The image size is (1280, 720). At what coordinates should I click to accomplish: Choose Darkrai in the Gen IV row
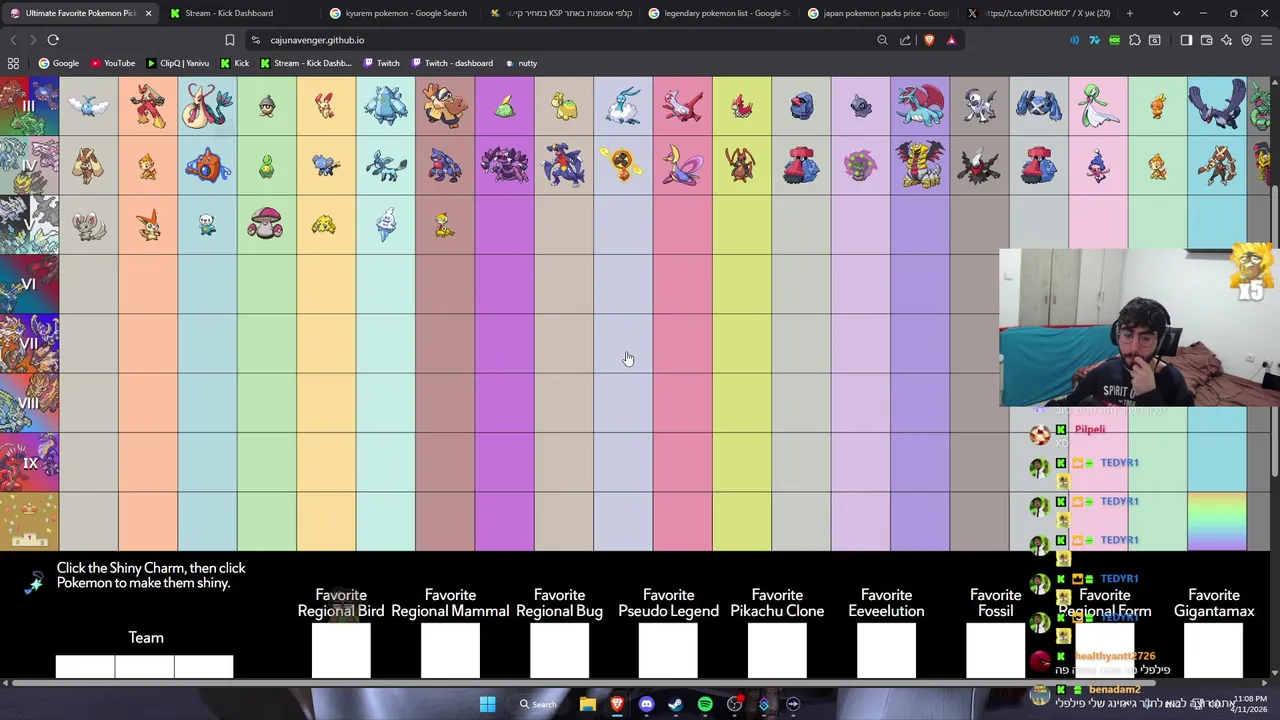click(979, 166)
